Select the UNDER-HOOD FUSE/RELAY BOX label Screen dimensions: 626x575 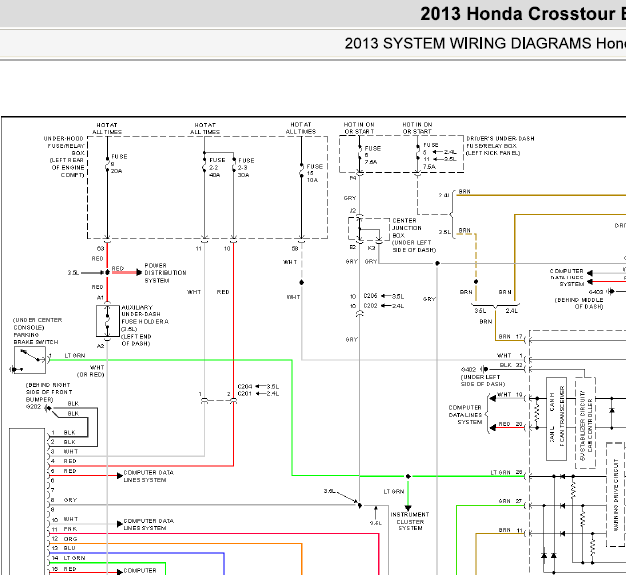pyautogui.click(x=64, y=157)
